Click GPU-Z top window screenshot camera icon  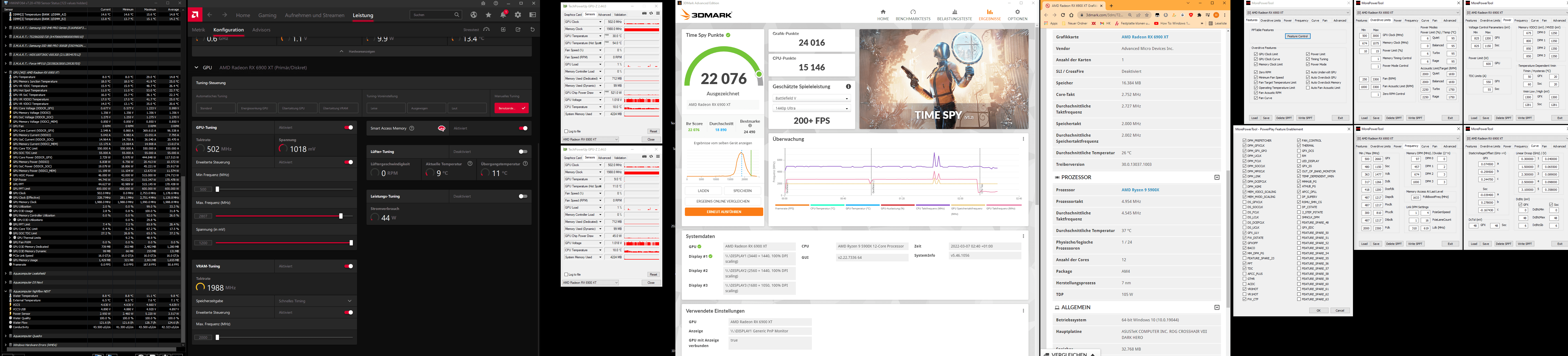pyautogui.click(x=645, y=13)
